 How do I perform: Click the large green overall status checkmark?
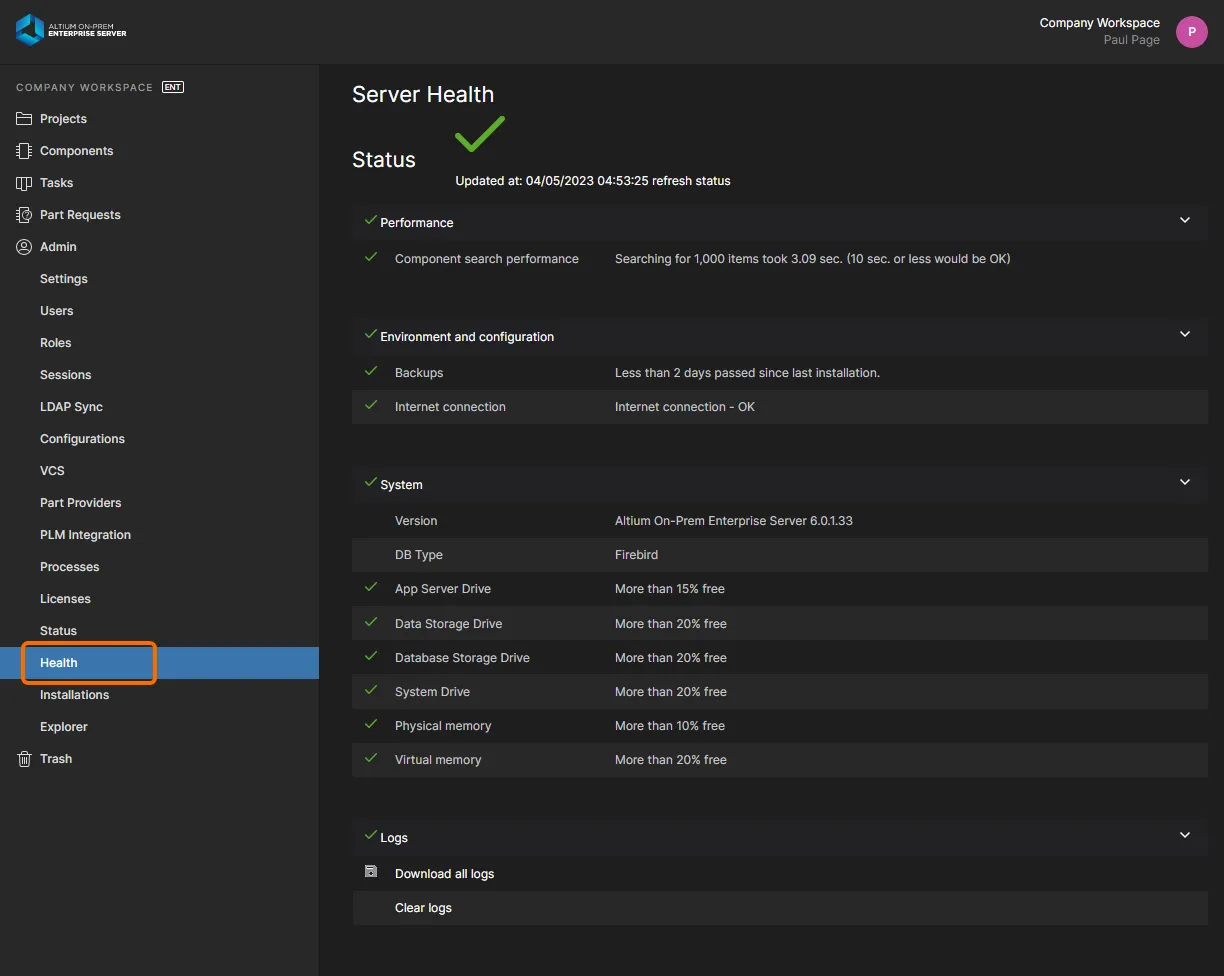[480, 134]
